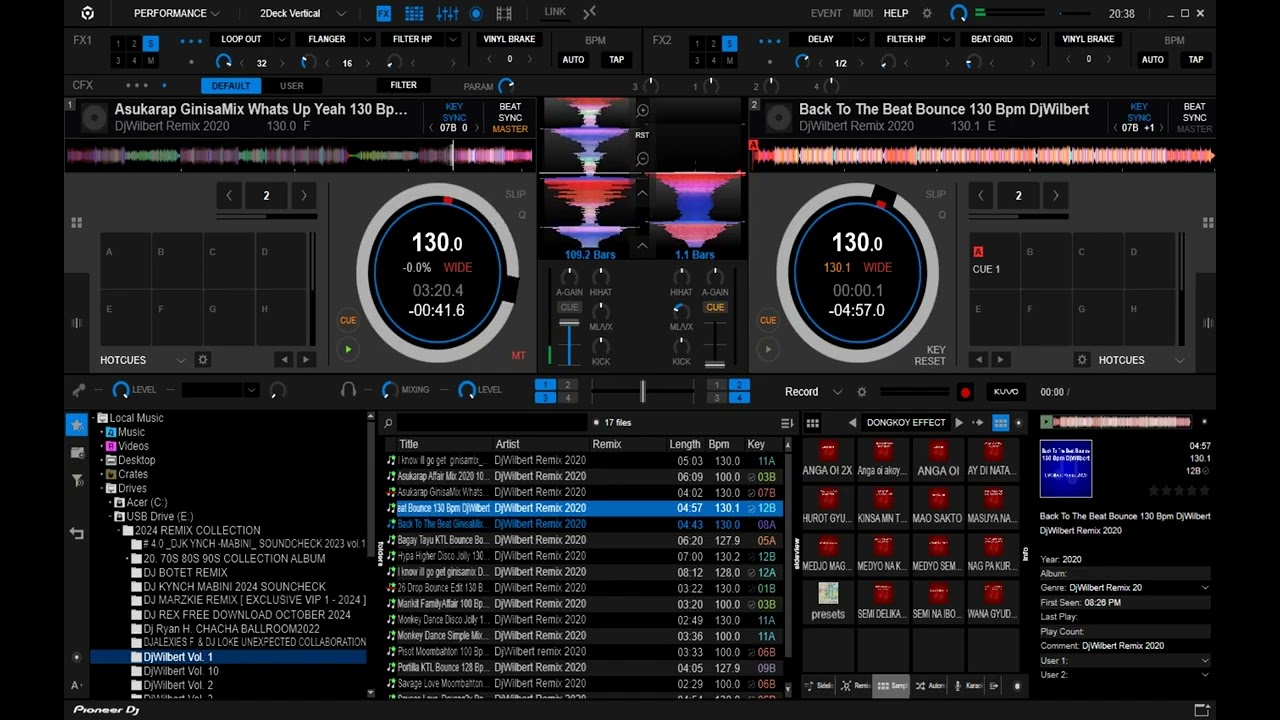1280x720 pixels.
Task: Toggle the MT master tempo on deck 1
Action: (519, 356)
